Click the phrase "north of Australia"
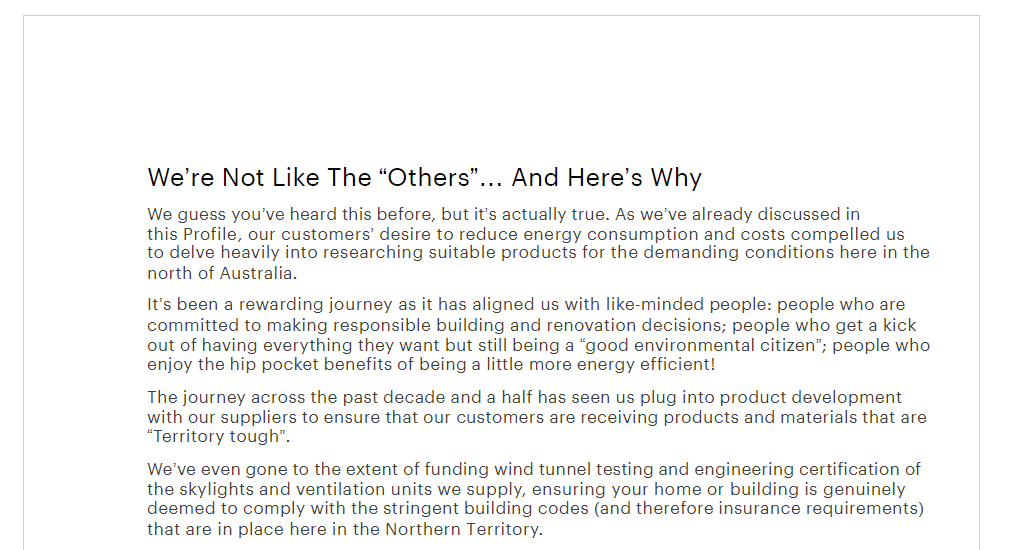Viewport: 1026px width, 550px height. (x=221, y=273)
